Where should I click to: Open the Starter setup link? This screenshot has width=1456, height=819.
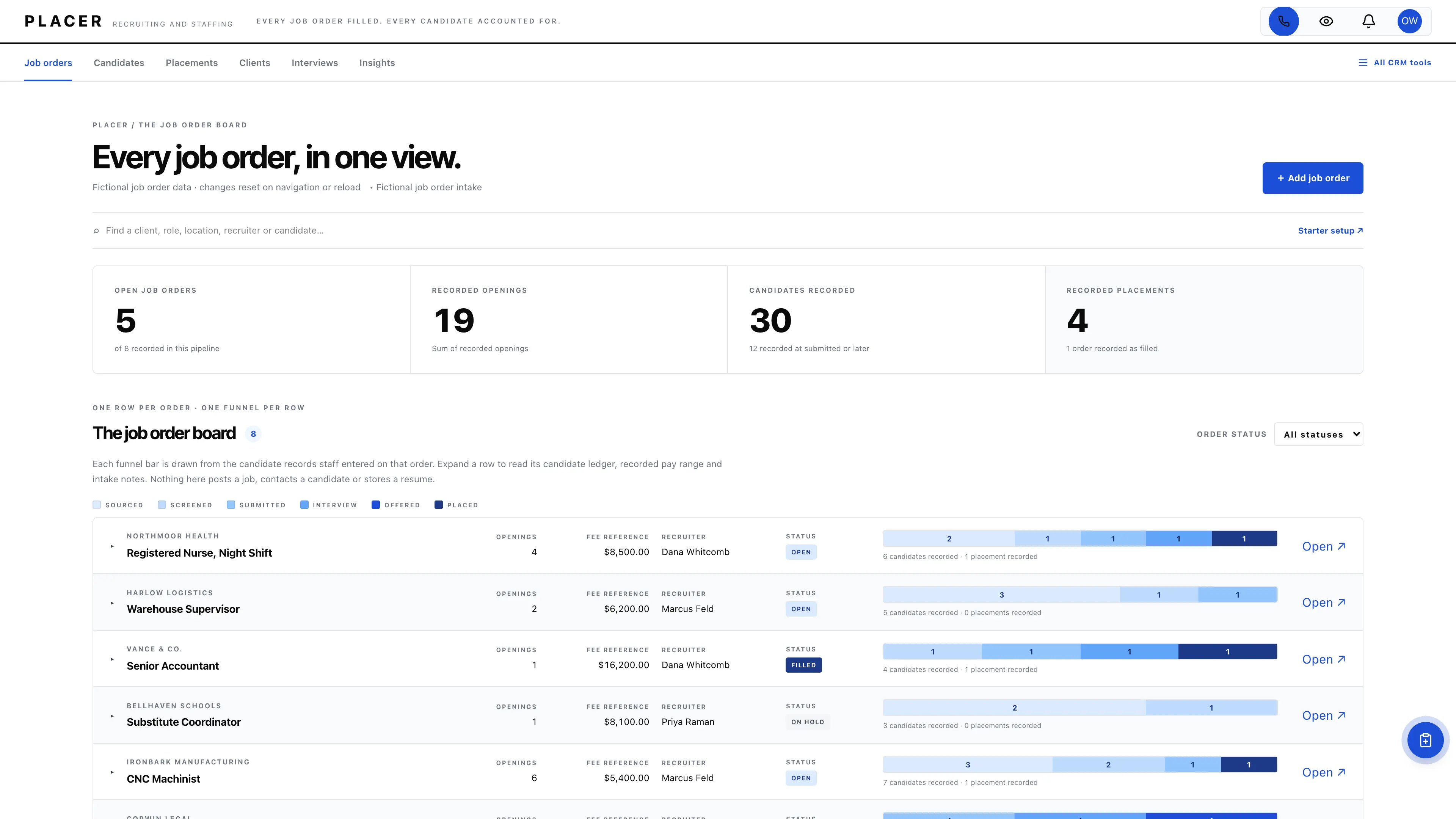click(x=1330, y=231)
